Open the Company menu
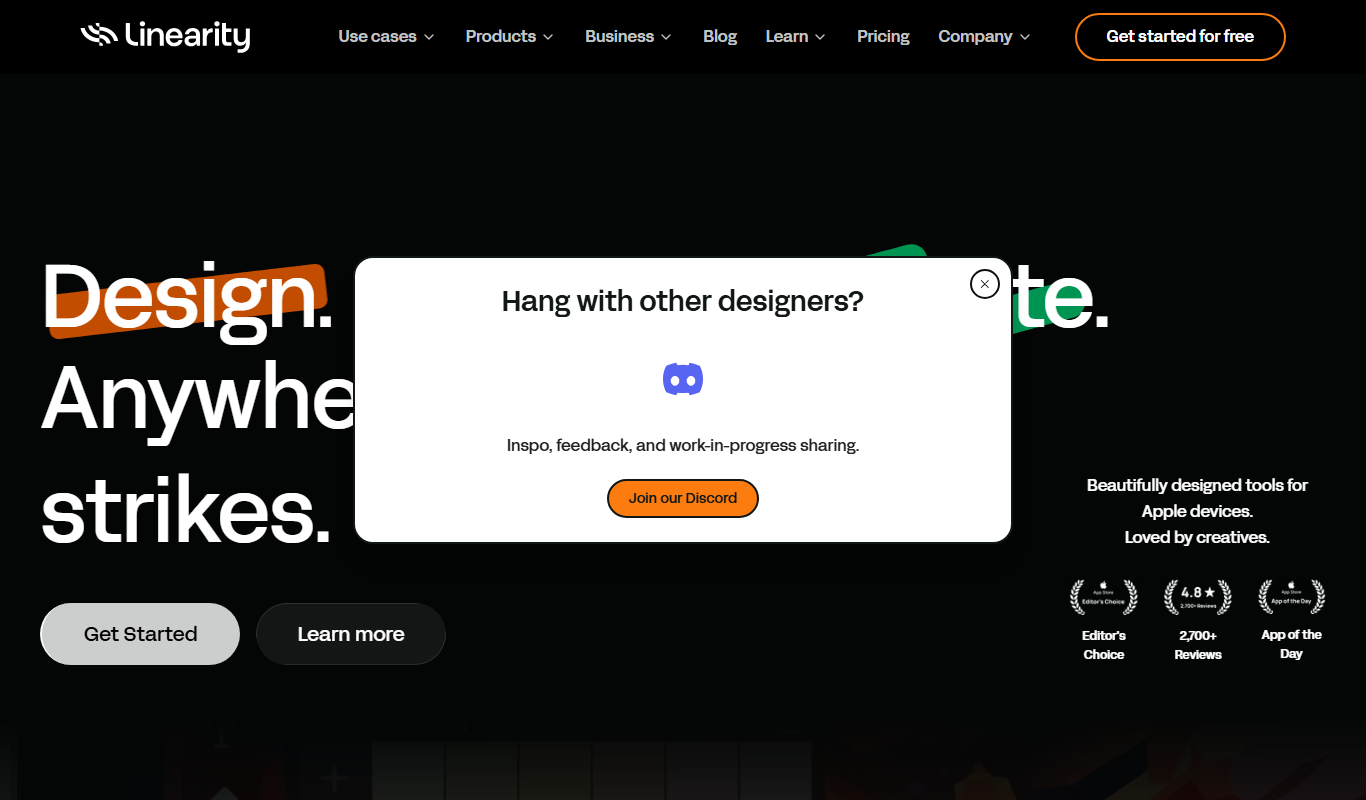Image resolution: width=1366 pixels, height=800 pixels. coord(984,36)
